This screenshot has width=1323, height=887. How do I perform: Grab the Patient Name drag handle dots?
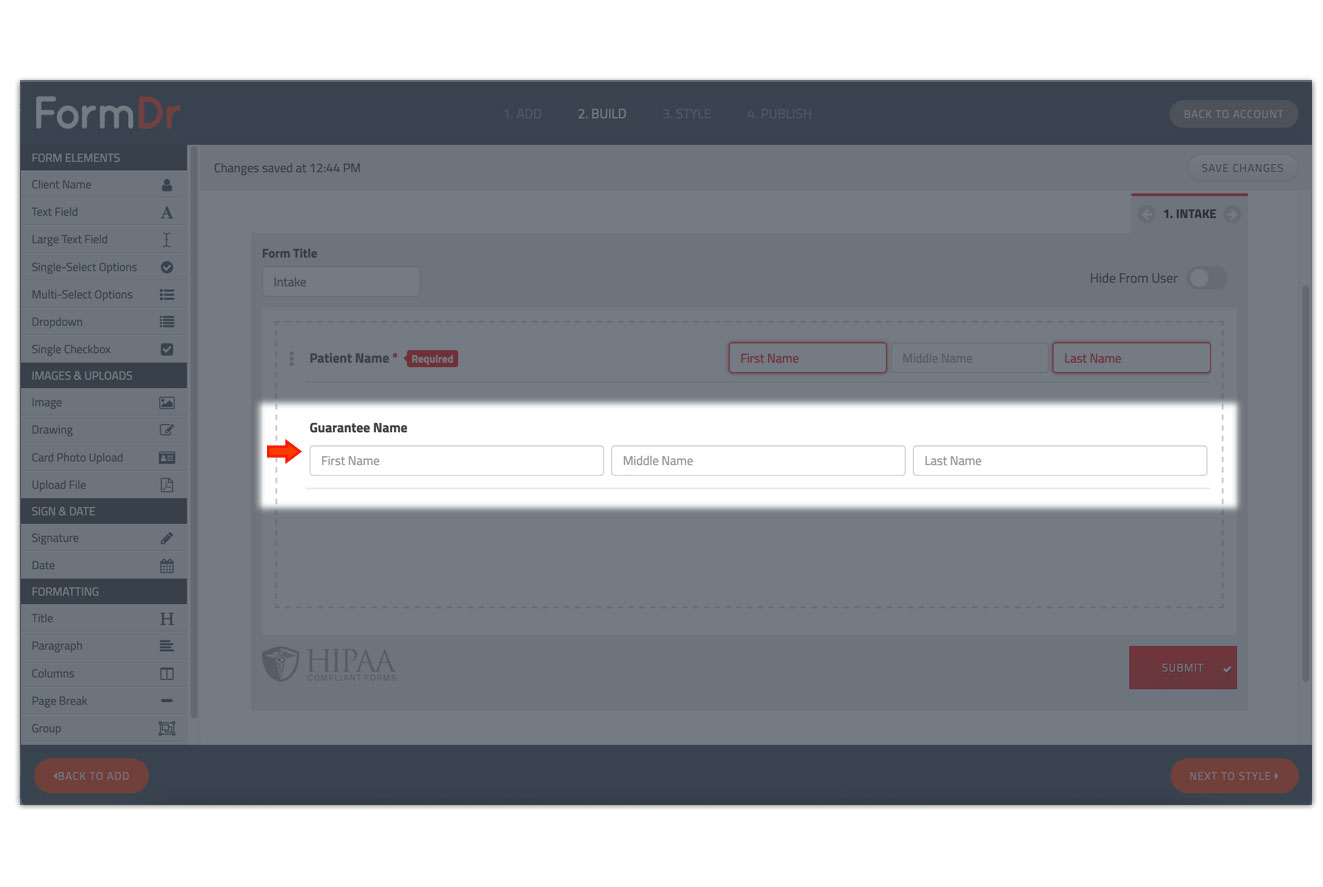coord(291,358)
